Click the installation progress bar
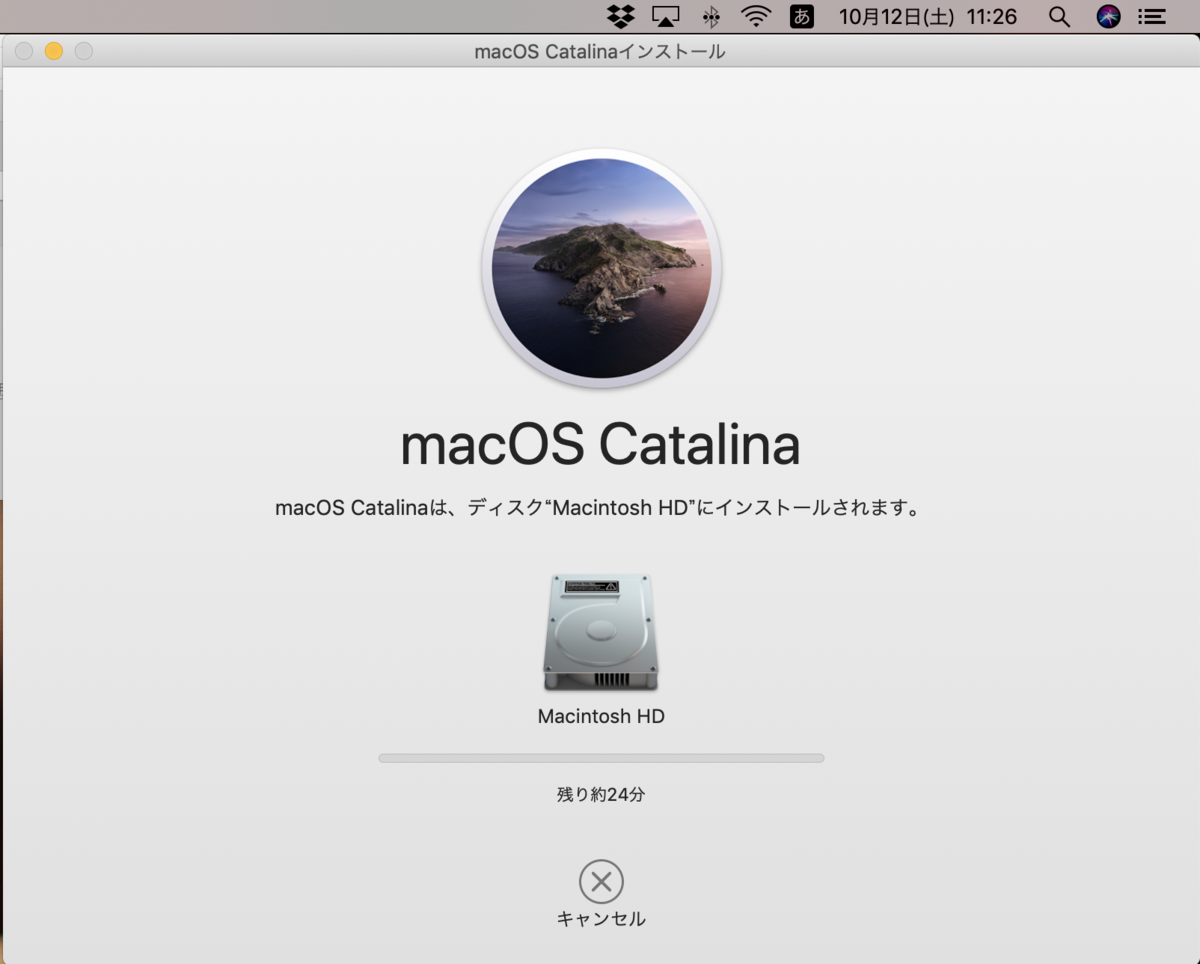Viewport: 1200px width, 964px height. (601, 758)
